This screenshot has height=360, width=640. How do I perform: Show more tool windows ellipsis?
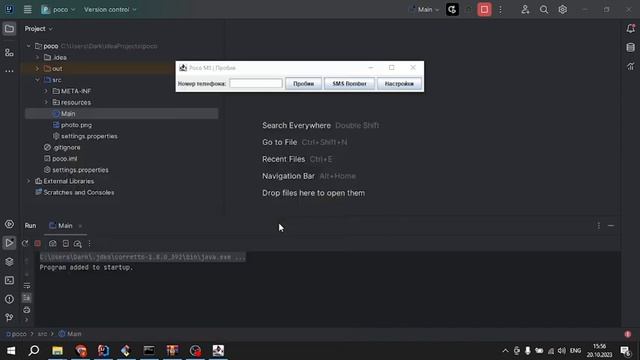(x=9, y=71)
